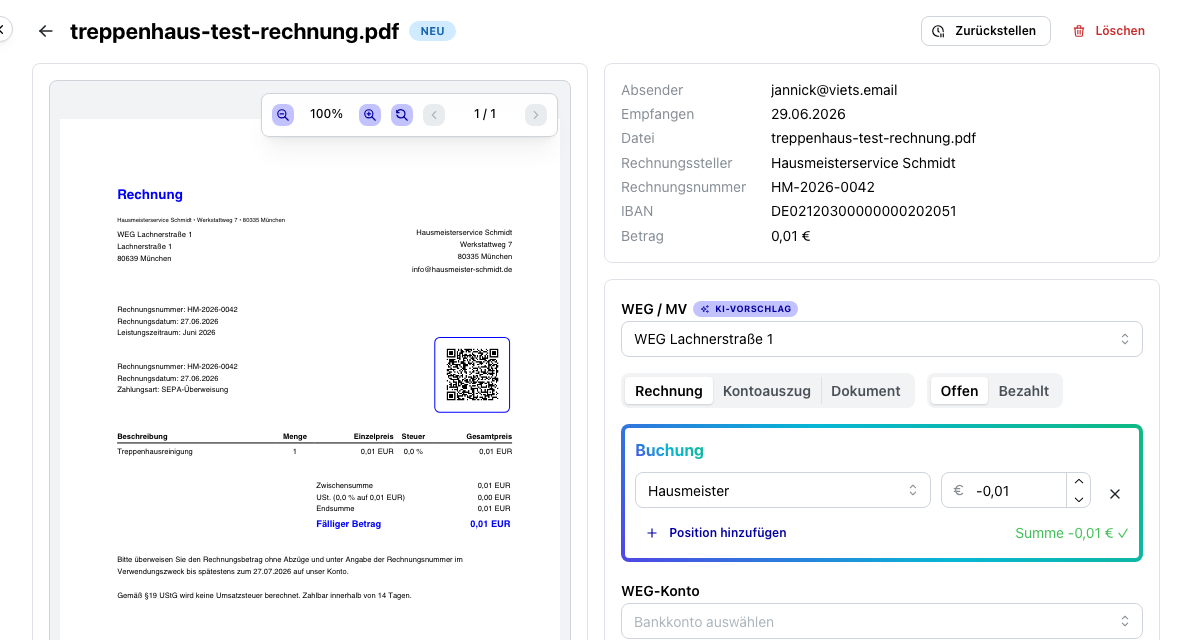Increase the amount with up stepper
The image size is (1192, 640).
[1078, 482]
